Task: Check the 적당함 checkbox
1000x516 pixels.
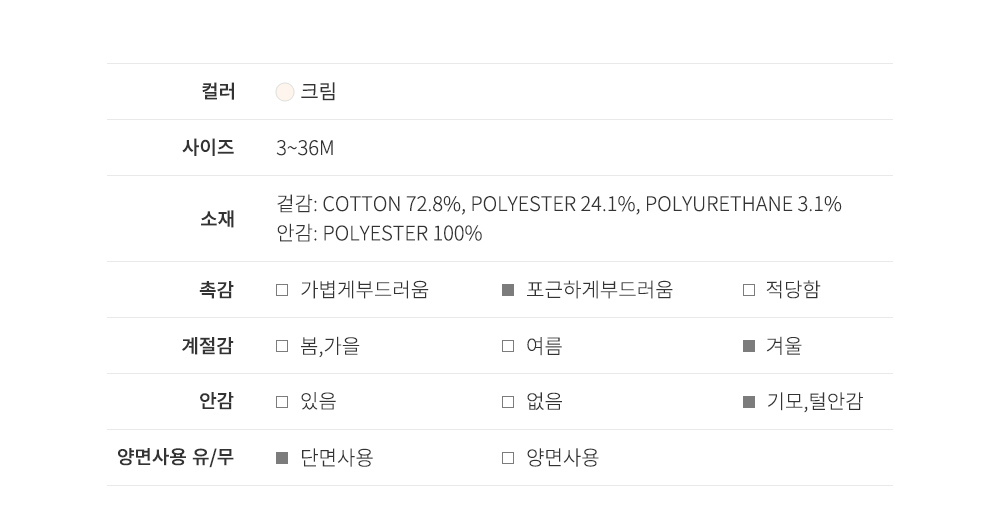Action: pos(749,290)
